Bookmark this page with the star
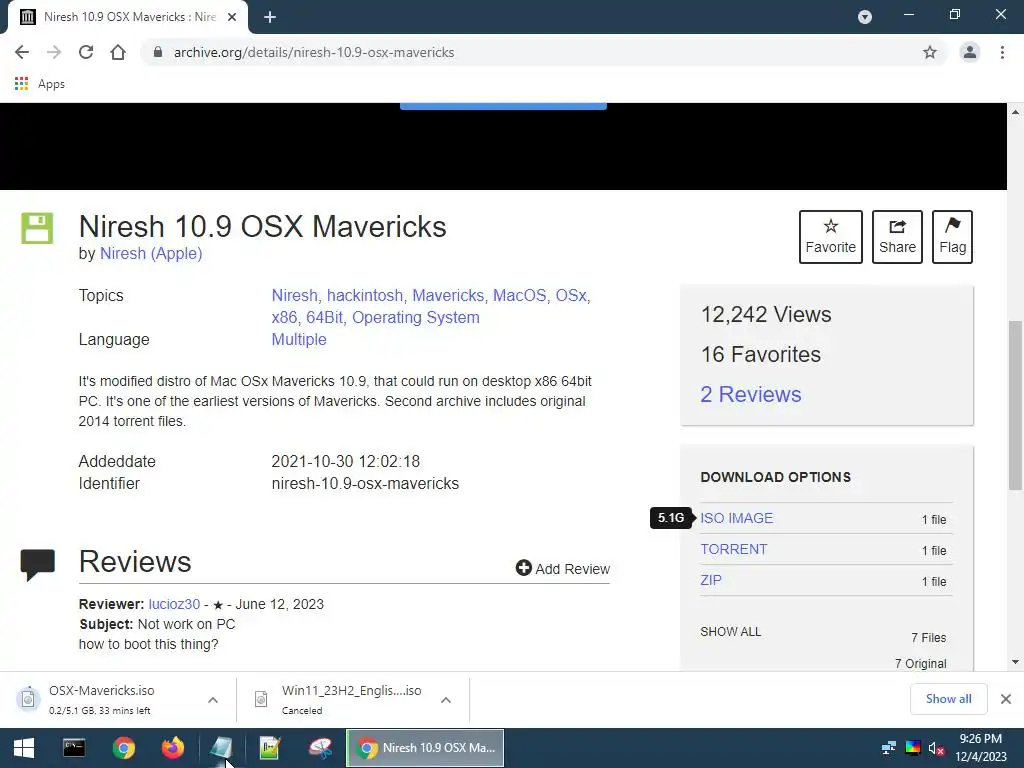1024x768 pixels. tap(930, 52)
